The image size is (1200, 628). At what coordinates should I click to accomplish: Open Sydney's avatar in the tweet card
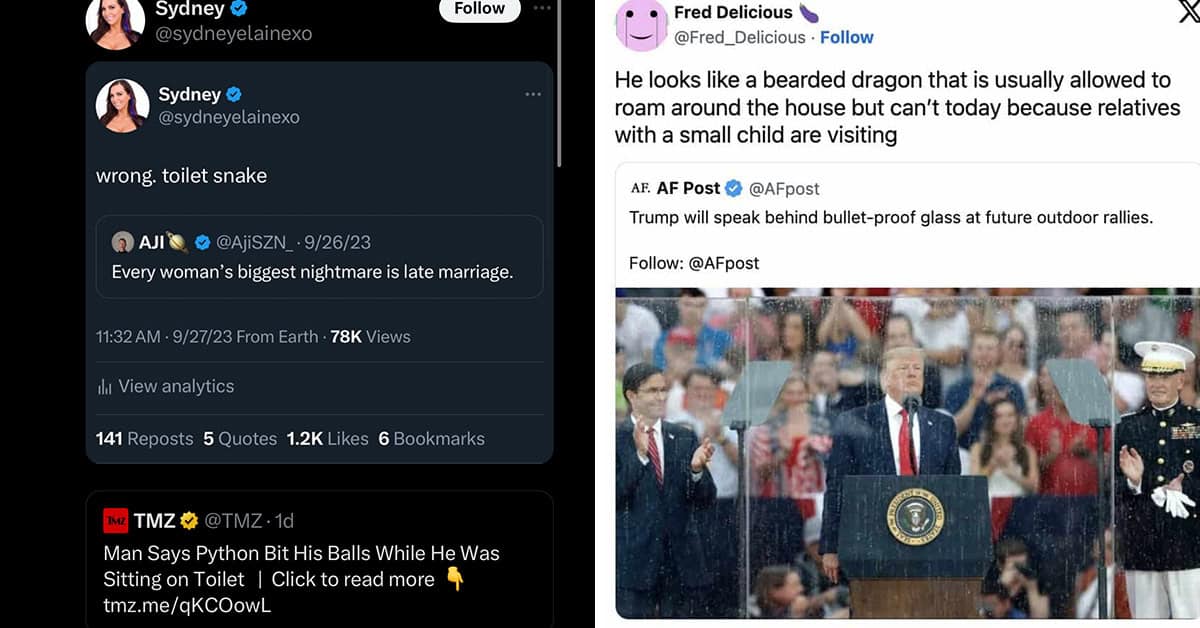click(122, 105)
